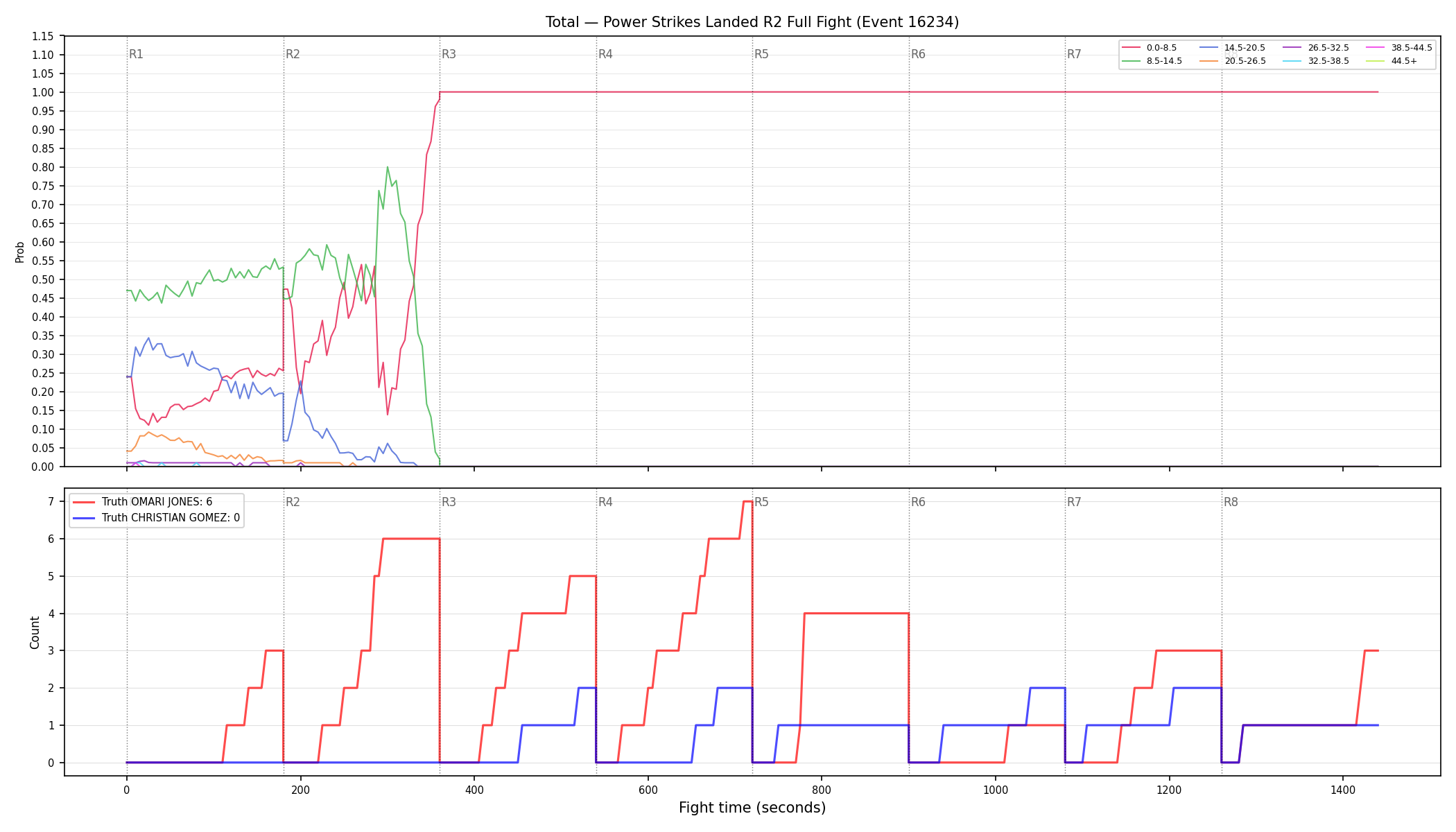Select the 26.5-32.5 legend entry

tap(1316, 48)
